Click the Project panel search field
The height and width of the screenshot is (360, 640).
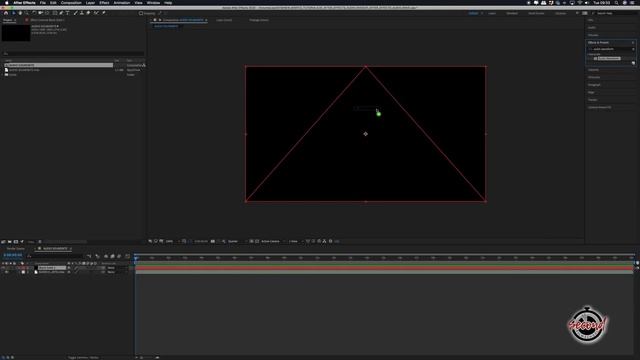coord(73,53)
